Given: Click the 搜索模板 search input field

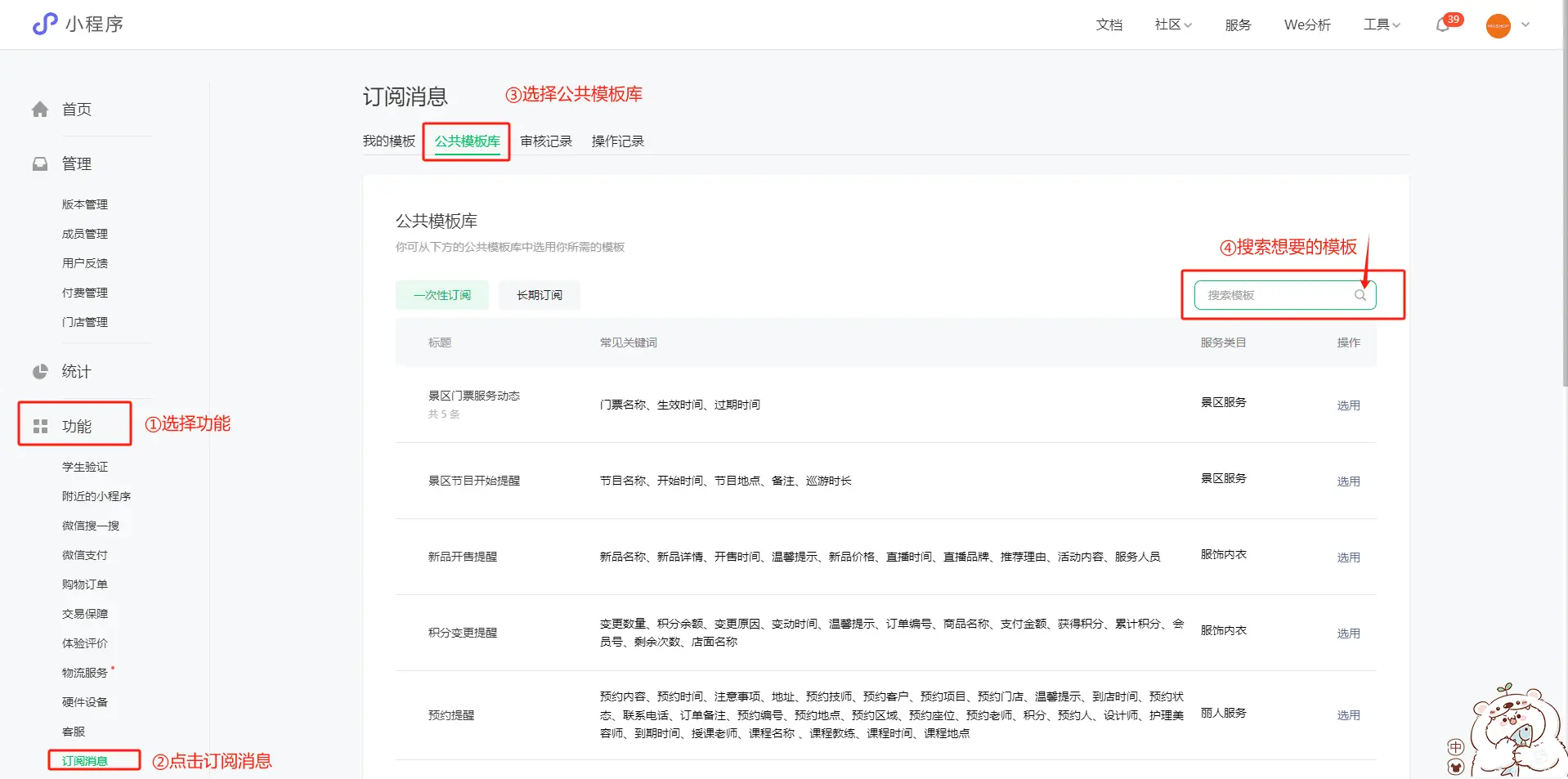Looking at the screenshot, I should tap(1271, 295).
